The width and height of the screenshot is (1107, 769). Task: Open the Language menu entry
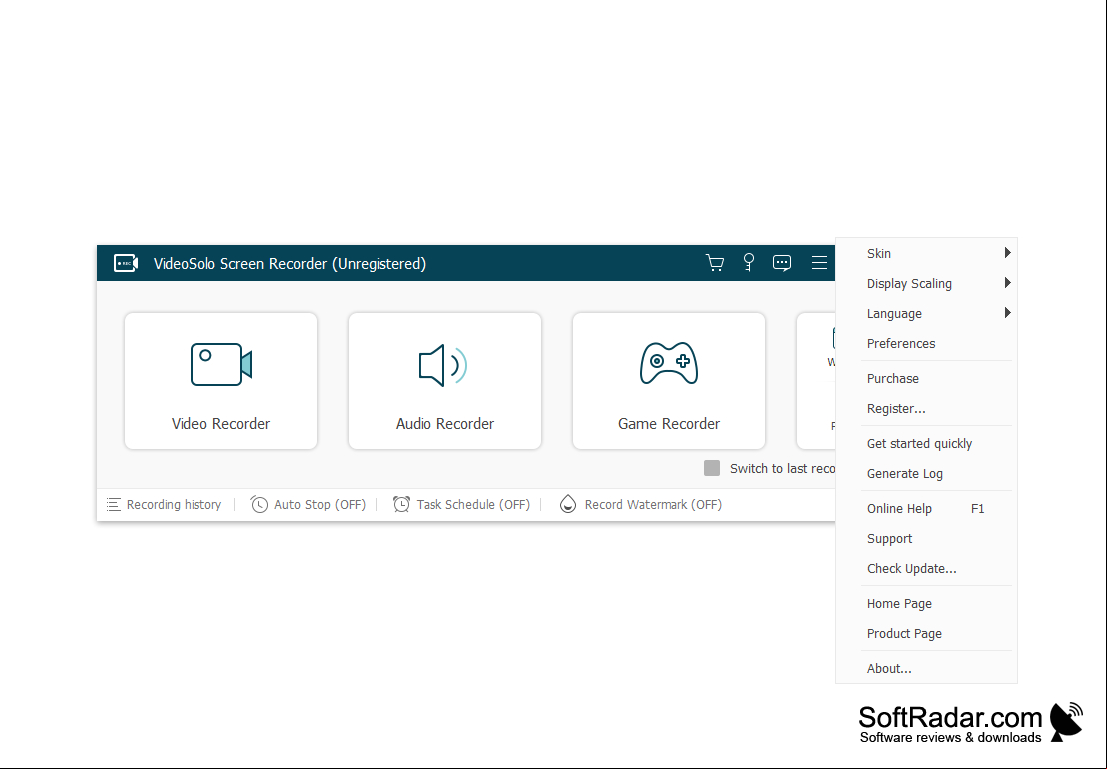[x=926, y=314]
